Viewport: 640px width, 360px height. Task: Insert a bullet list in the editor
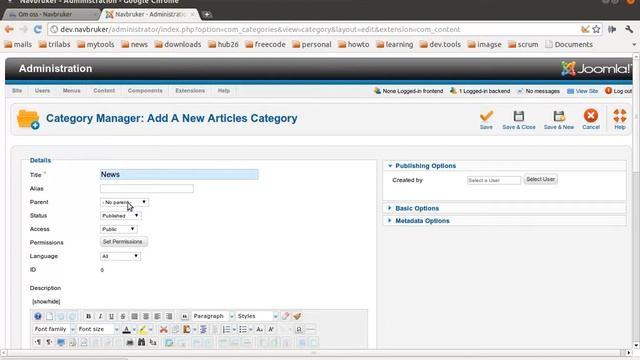coord(243,329)
